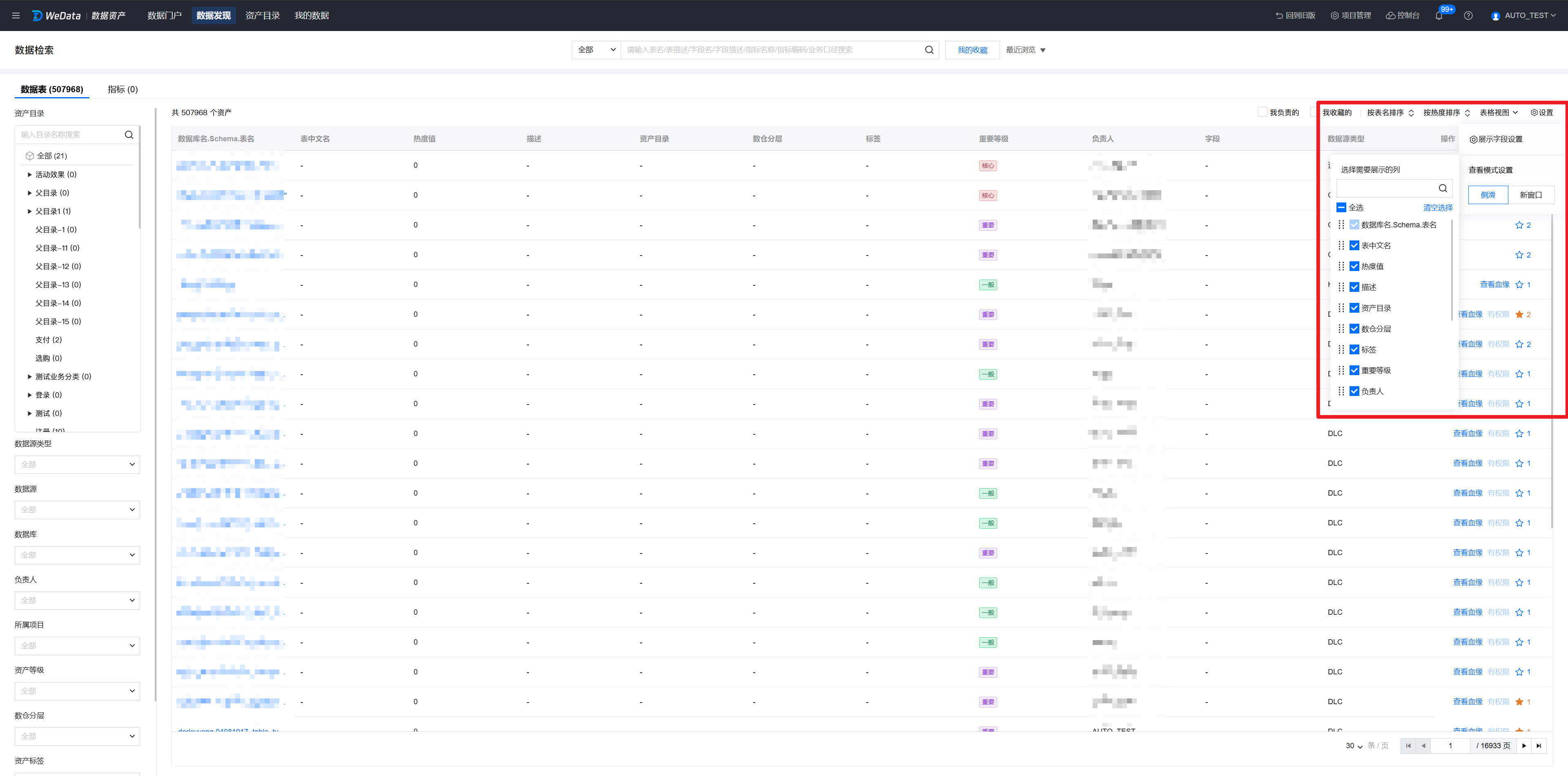The width and height of the screenshot is (1568, 776).
Task: Click the 设置 gear icon
Action: (x=1534, y=113)
